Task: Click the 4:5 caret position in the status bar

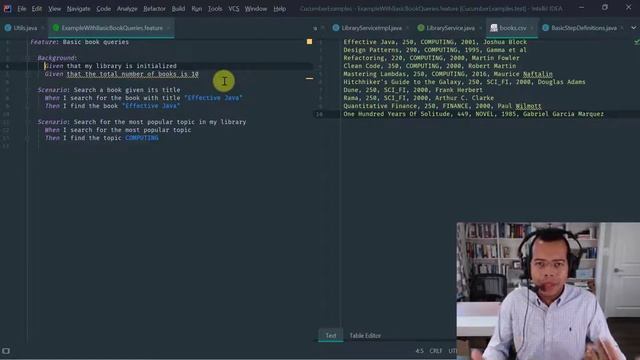Action: point(420,351)
